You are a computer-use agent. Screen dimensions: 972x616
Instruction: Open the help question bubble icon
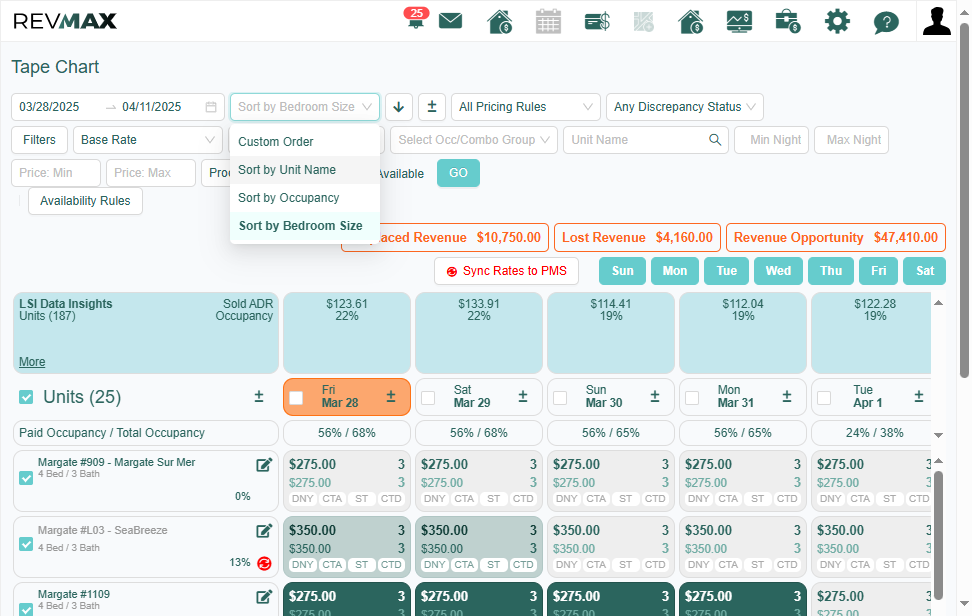click(886, 22)
